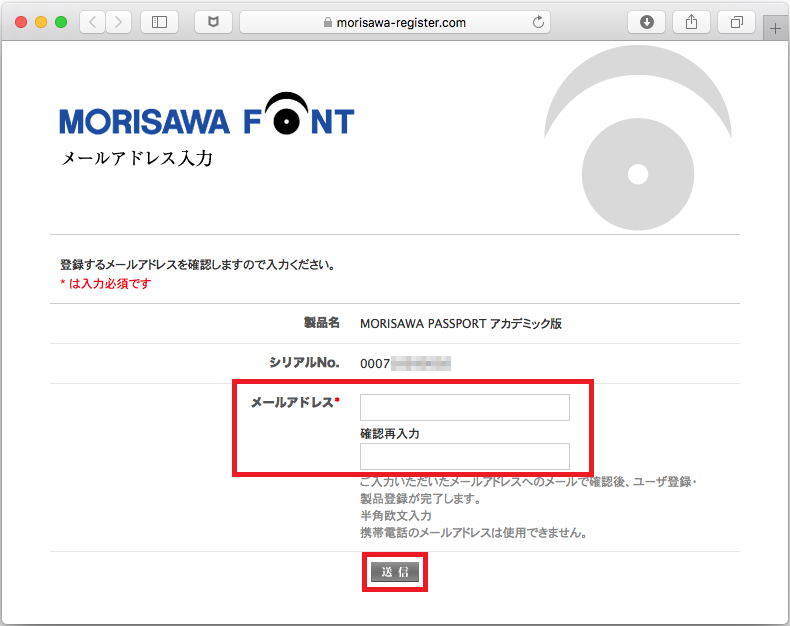This screenshot has width=790, height=626.
Task: Open a new tab with the plus button
Action: tap(776, 28)
